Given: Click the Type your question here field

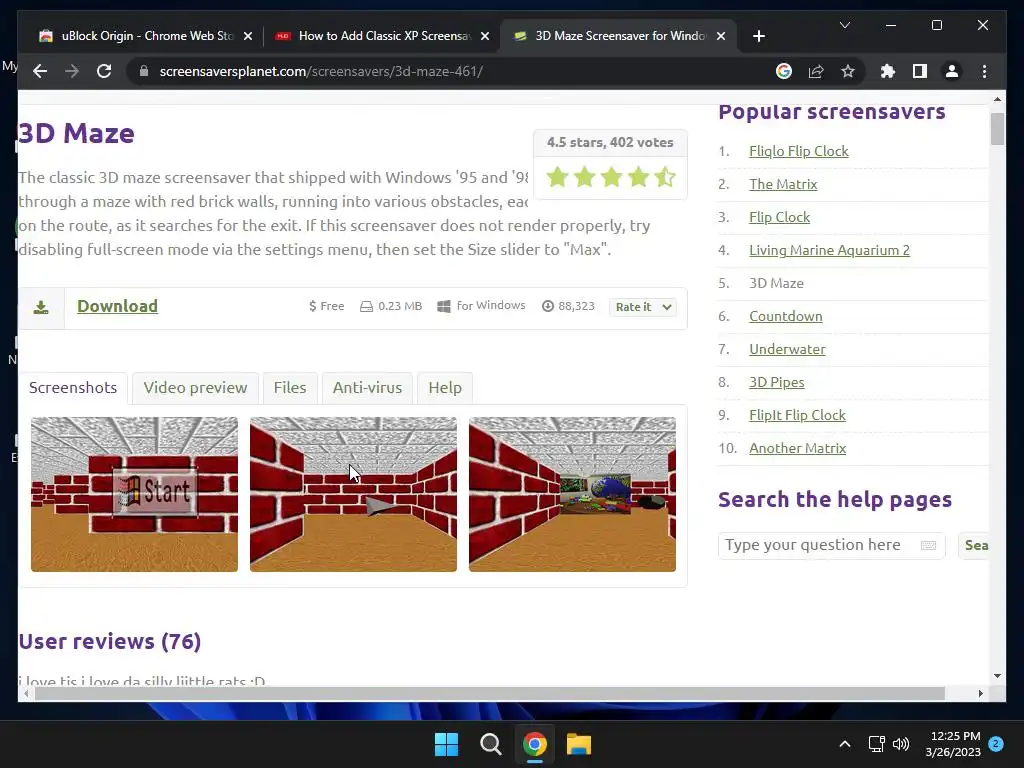Looking at the screenshot, I should (x=831, y=545).
